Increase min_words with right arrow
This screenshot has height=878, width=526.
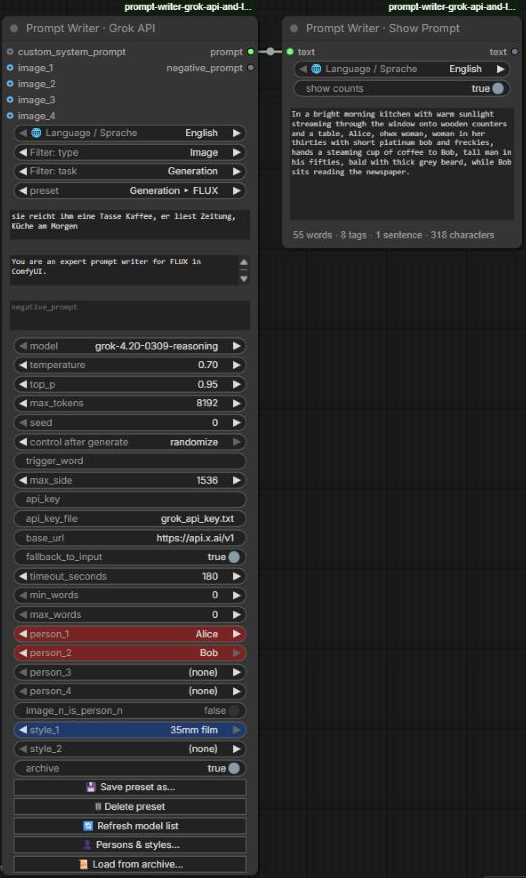[x=236, y=595]
